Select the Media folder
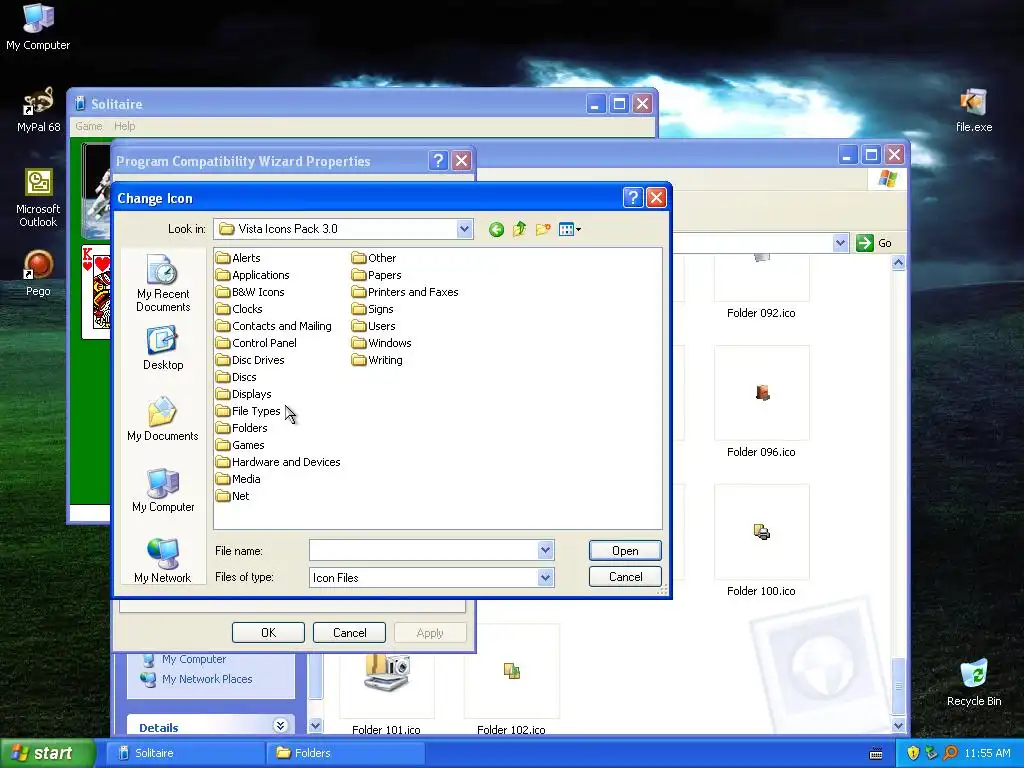The image size is (1024, 768). click(238, 479)
